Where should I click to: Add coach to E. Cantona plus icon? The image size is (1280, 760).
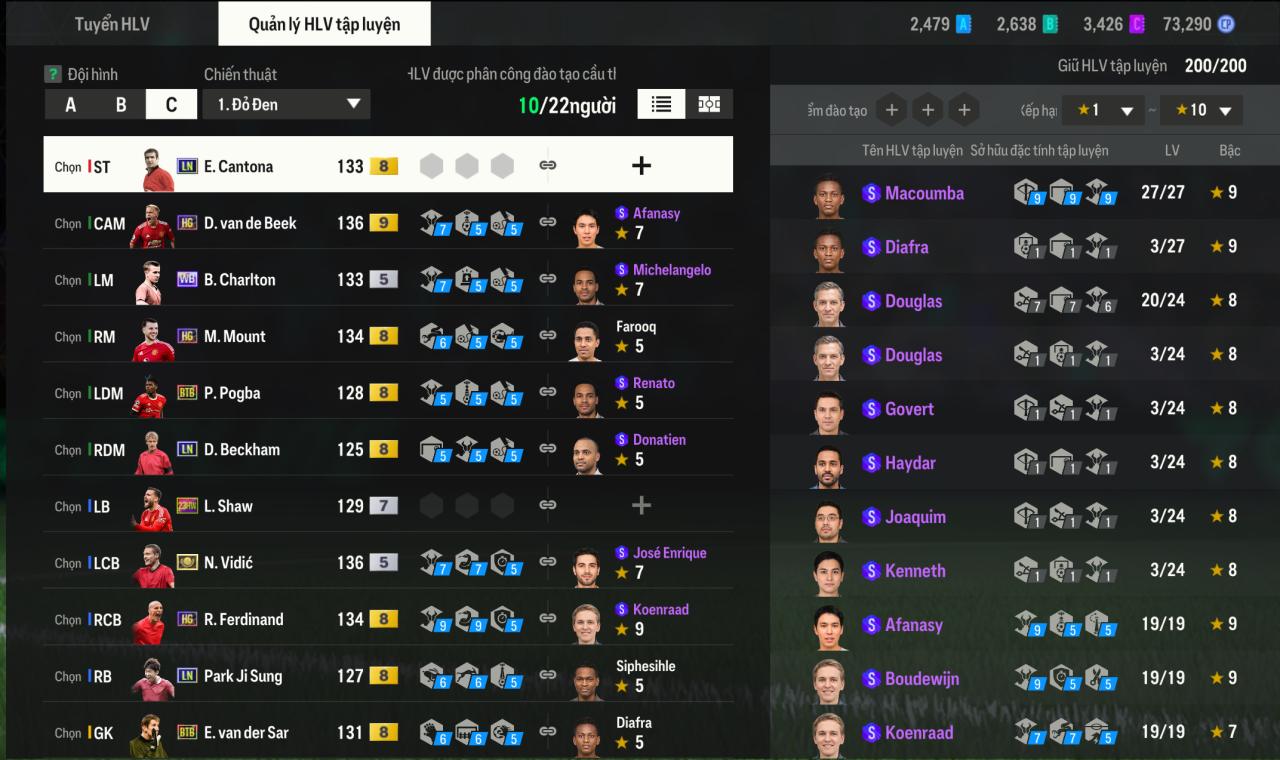point(642,166)
